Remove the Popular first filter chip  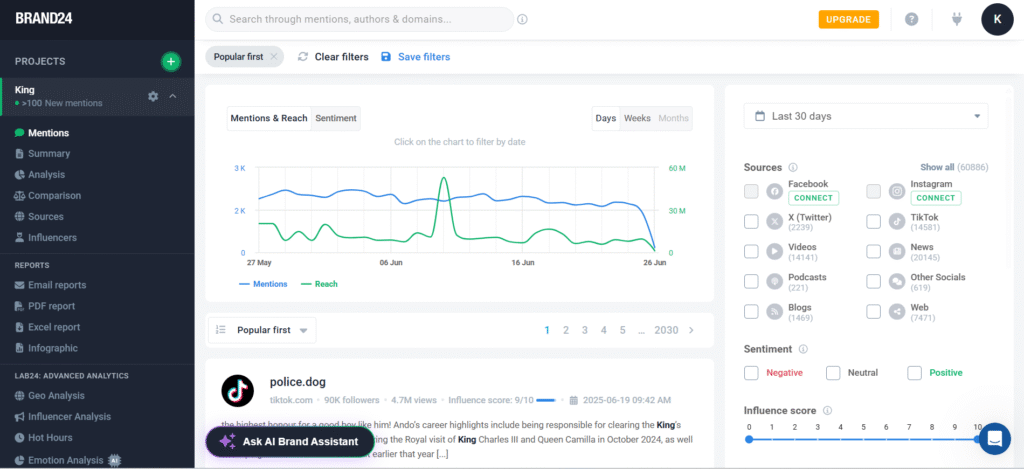tap(274, 57)
